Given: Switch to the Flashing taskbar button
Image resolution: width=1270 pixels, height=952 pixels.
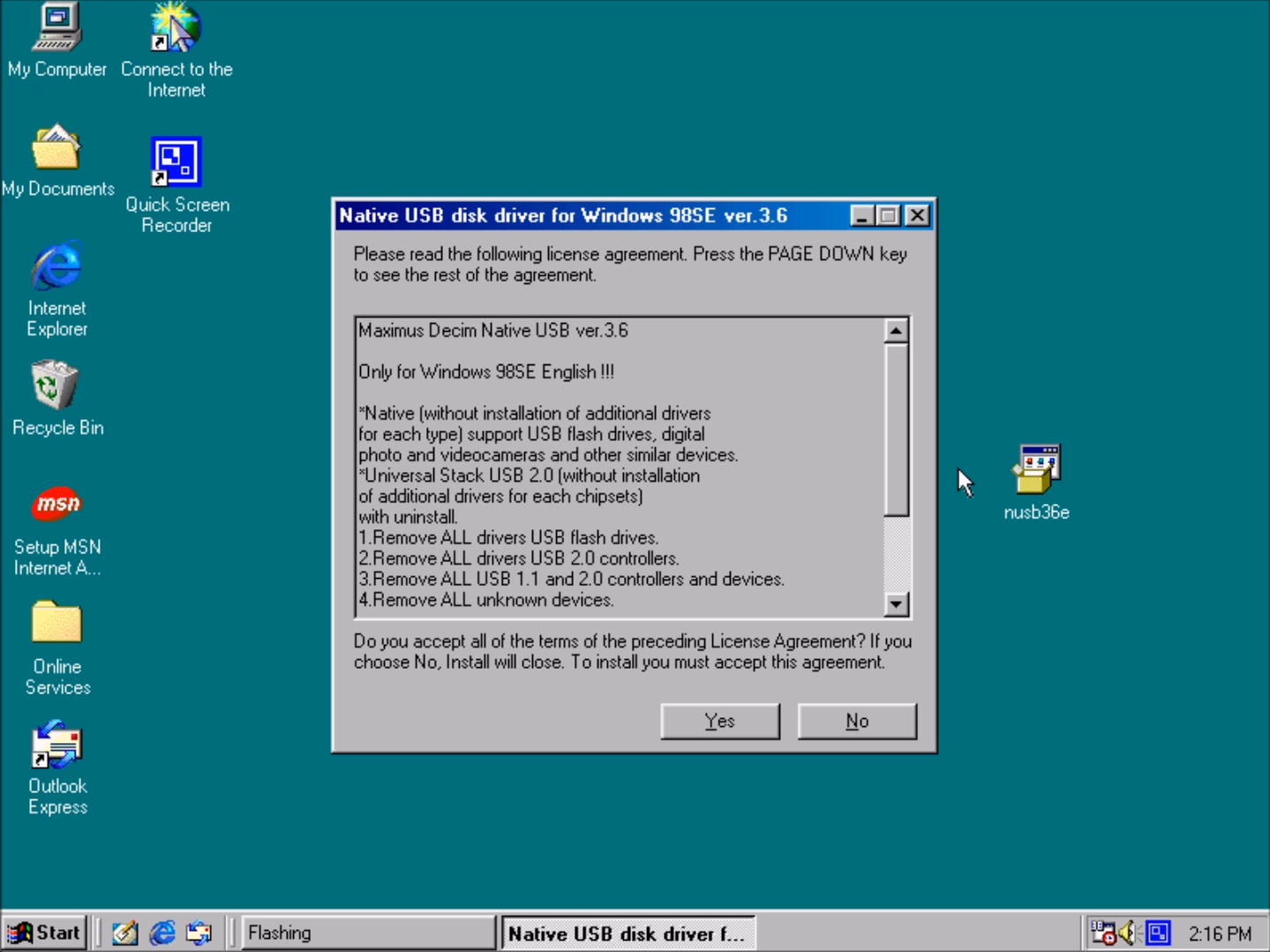Looking at the screenshot, I should 368,933.
